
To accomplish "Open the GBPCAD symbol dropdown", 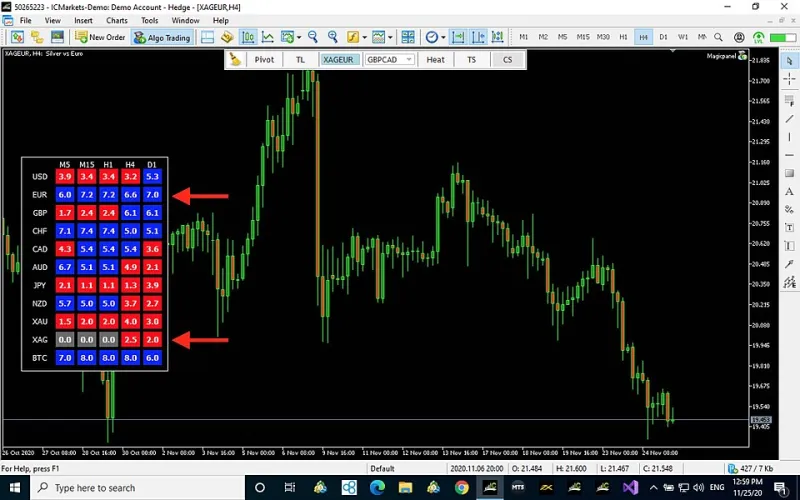I will tap(389, 60).
